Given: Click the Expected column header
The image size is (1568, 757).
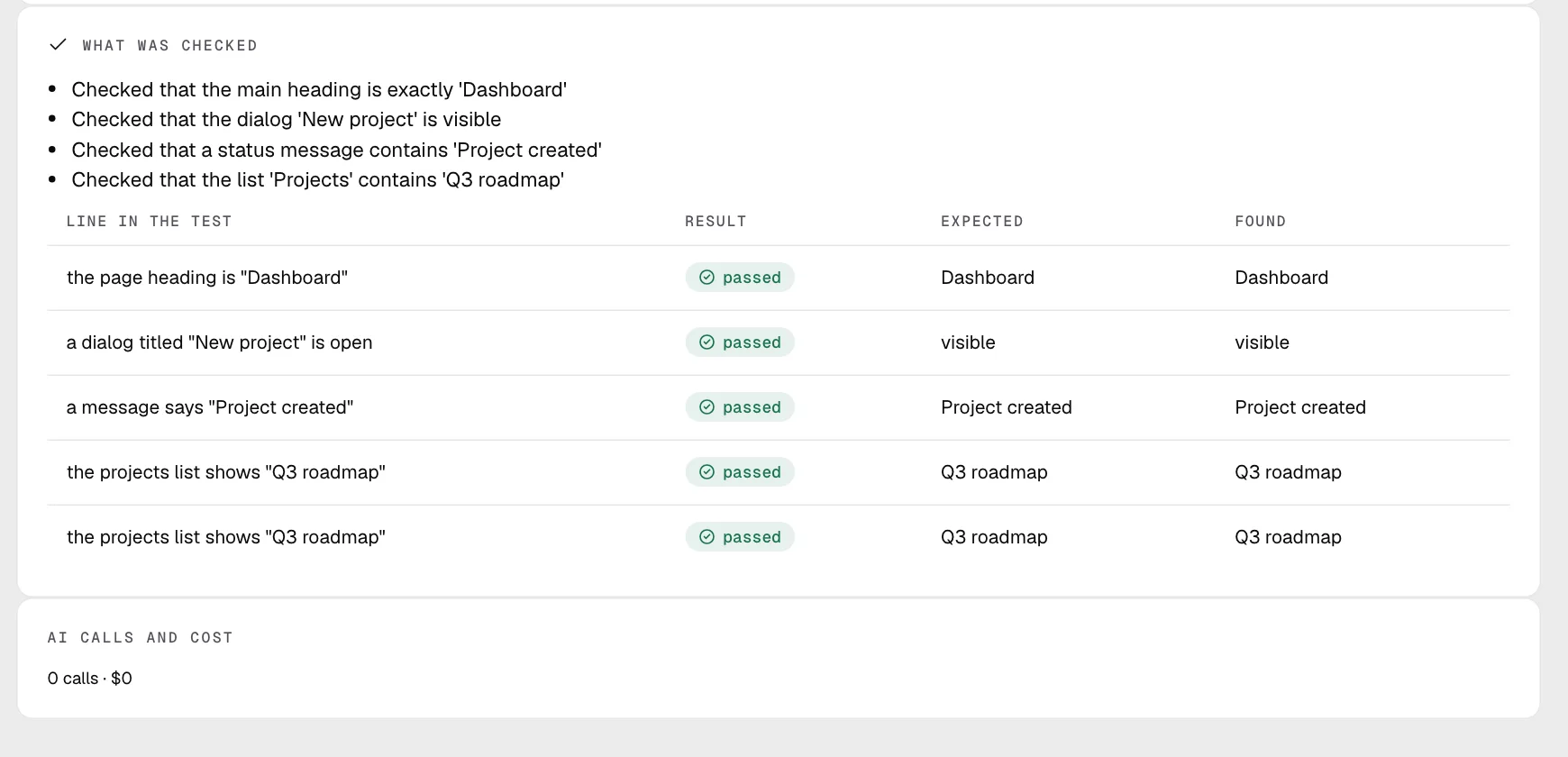Looking at the screenshot, I should (982, 222).
